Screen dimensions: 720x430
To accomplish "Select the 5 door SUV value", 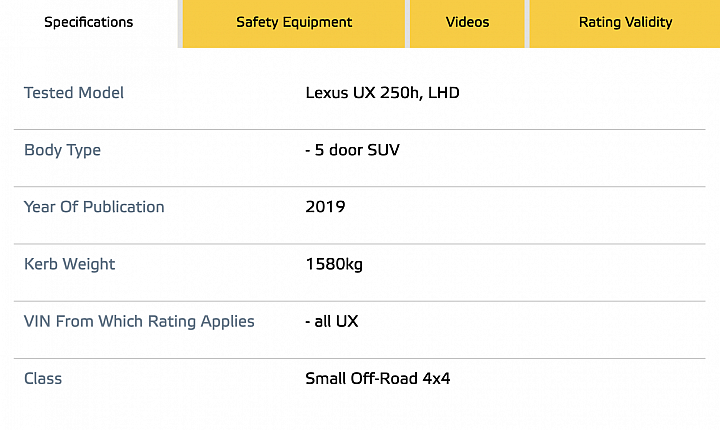I will (x=353, y=150).
